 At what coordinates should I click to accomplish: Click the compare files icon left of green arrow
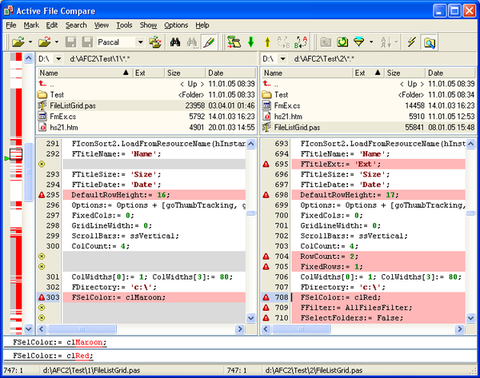(234, 42)
